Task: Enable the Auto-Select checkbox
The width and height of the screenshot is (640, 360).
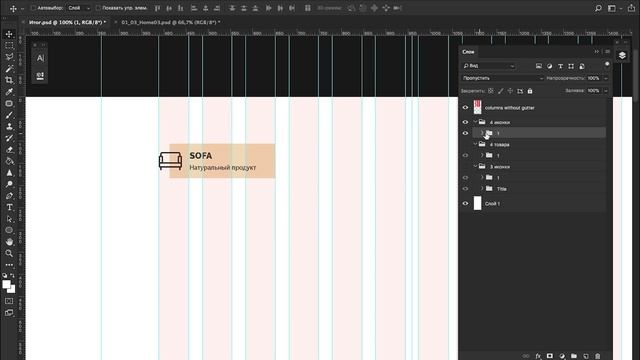Action: (33, 8)
